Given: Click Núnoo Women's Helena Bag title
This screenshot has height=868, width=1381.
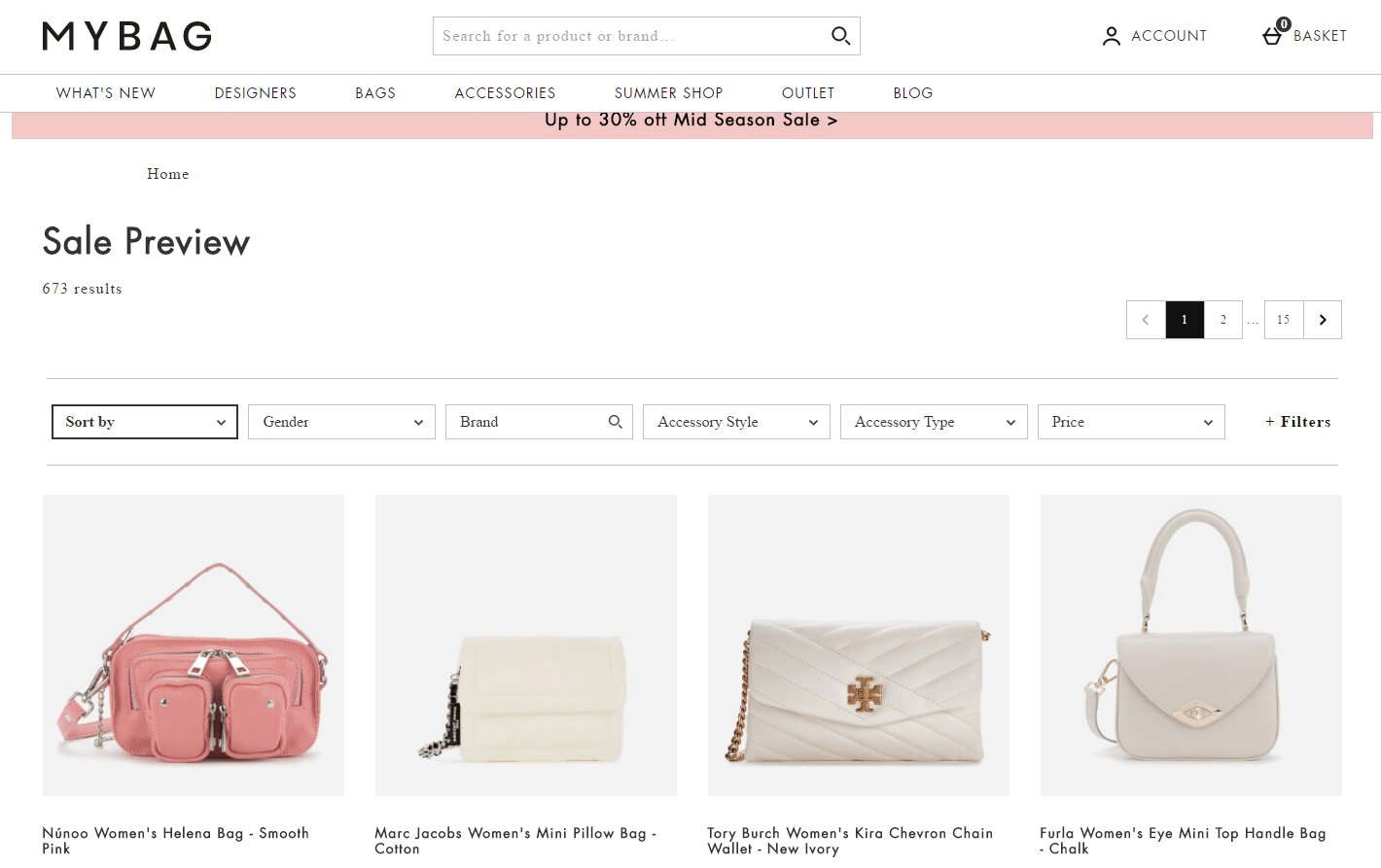Looking at the screenshot, I should coord(175,841).
